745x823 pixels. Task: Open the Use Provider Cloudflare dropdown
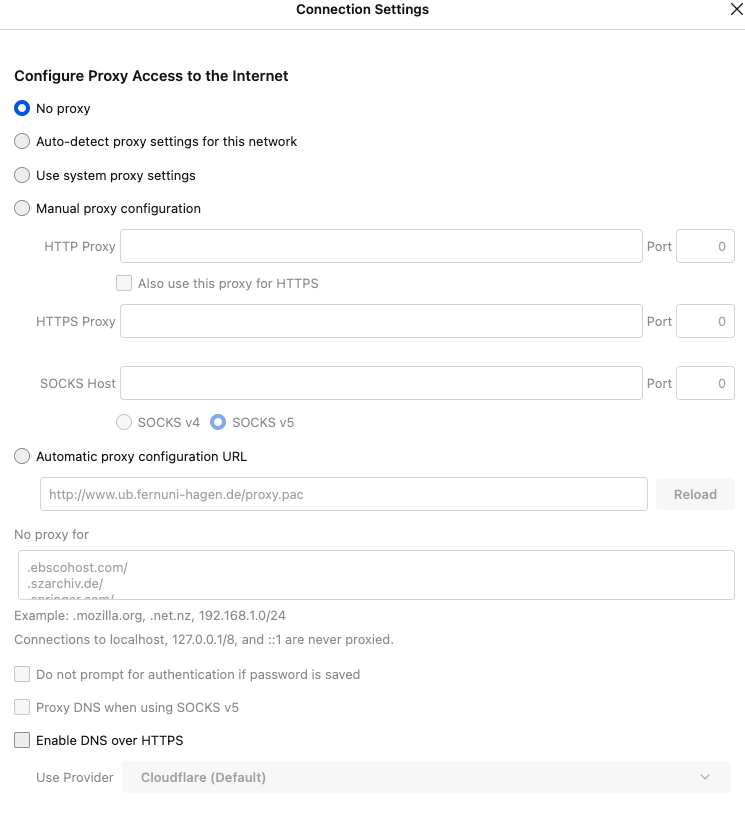[426, 777]
